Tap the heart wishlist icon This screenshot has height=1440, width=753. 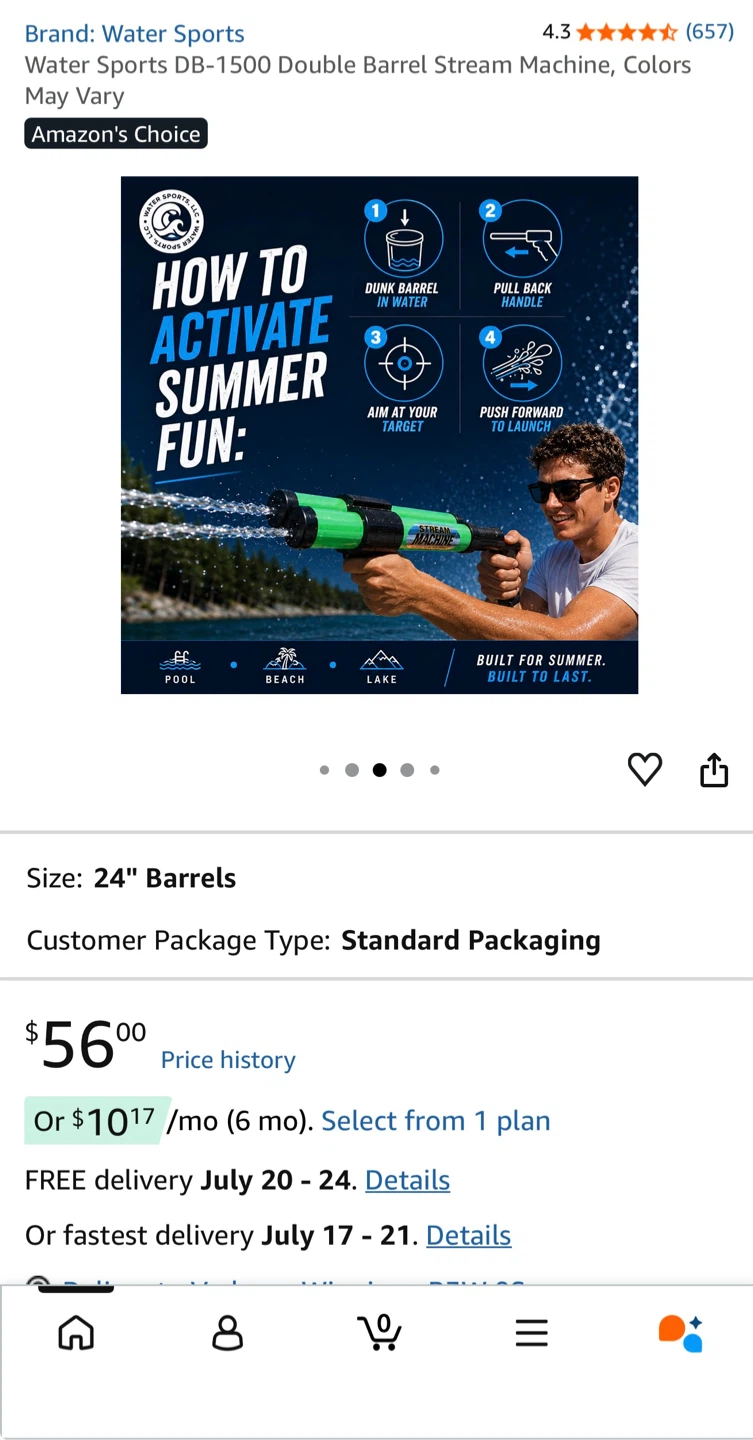[645, 769]
